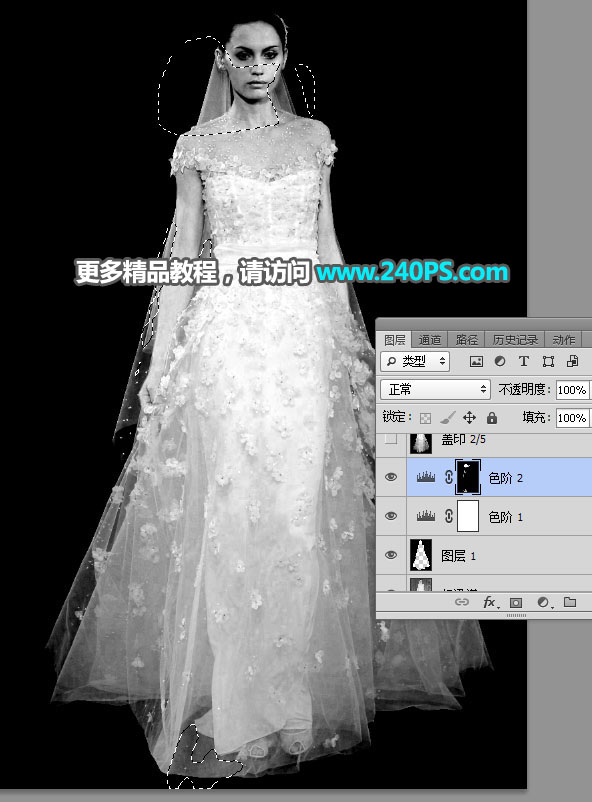Click Levels adjustment icon of 色阶 1
592x802 pixels.
[426, 516]
